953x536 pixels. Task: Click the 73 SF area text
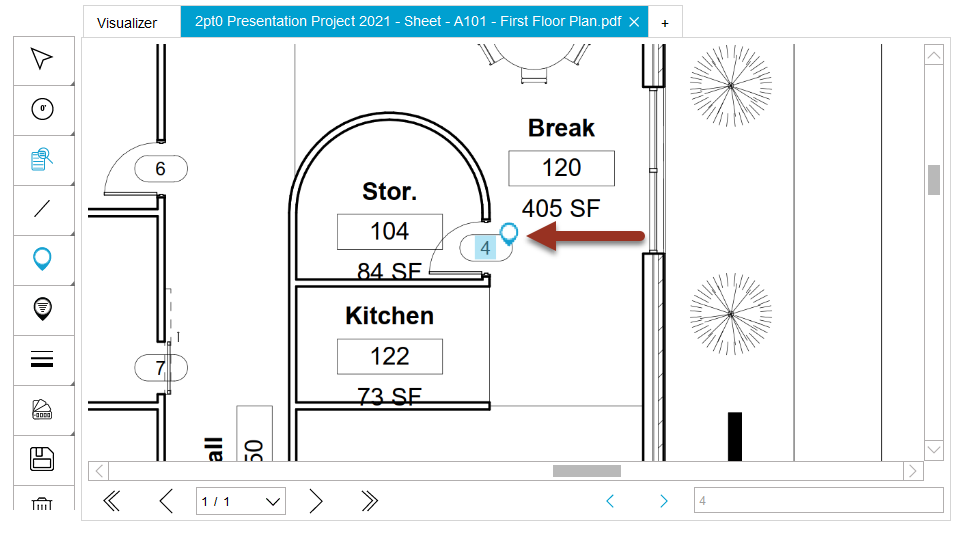pos(390,396)
